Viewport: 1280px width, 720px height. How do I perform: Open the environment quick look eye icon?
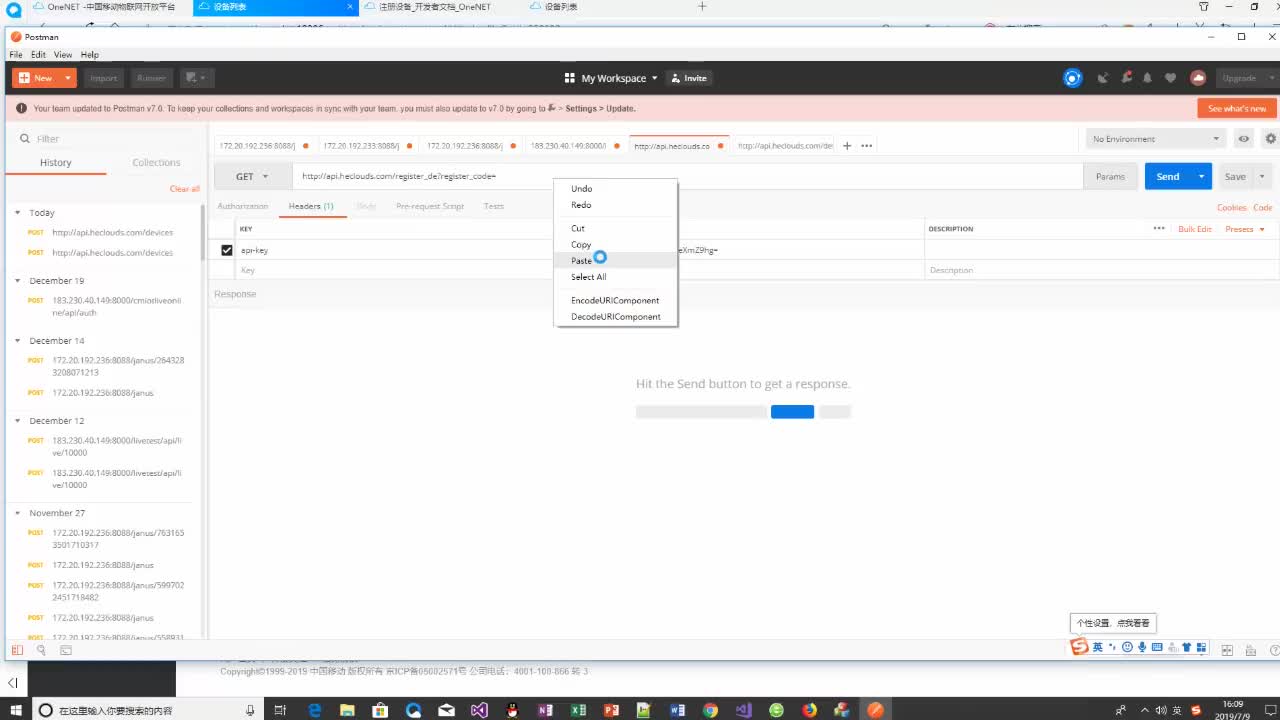coord(1244,139)
